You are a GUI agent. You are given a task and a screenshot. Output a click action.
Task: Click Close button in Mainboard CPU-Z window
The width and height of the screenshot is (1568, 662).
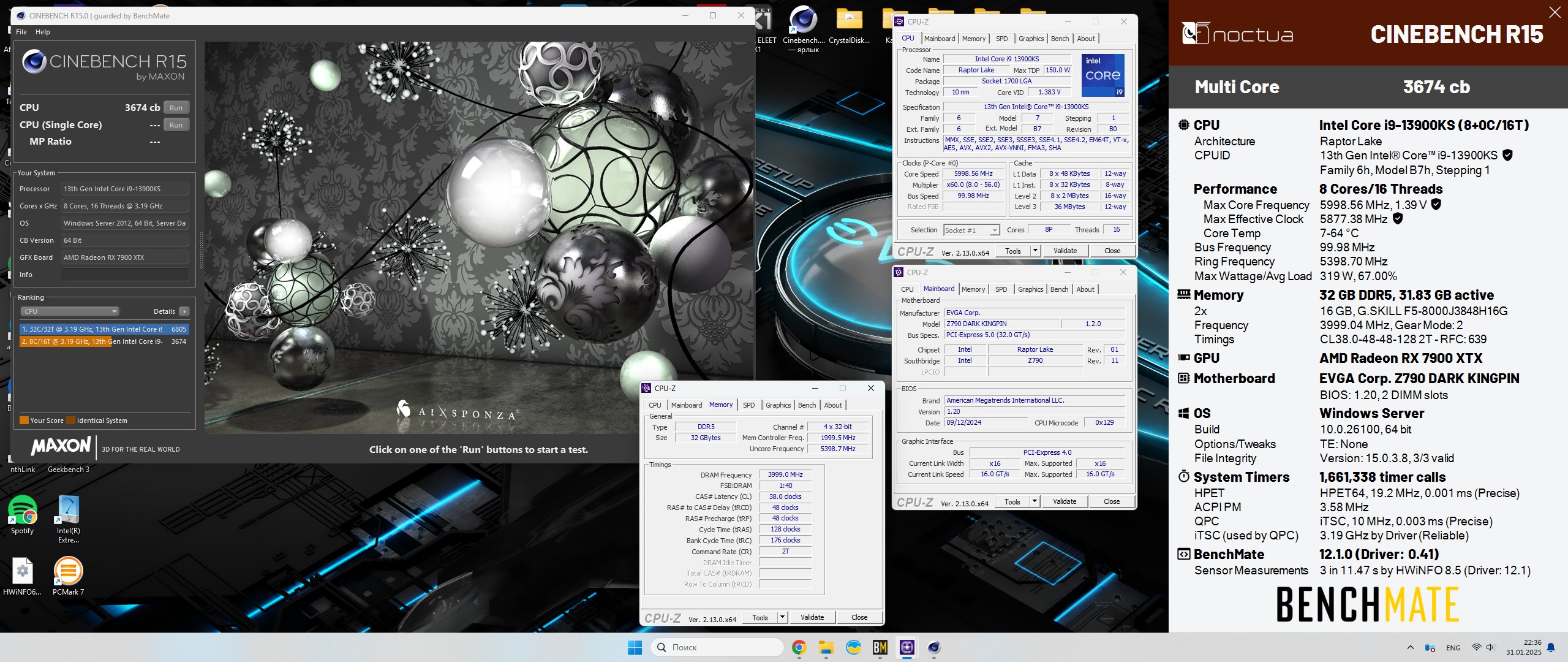1112,501
